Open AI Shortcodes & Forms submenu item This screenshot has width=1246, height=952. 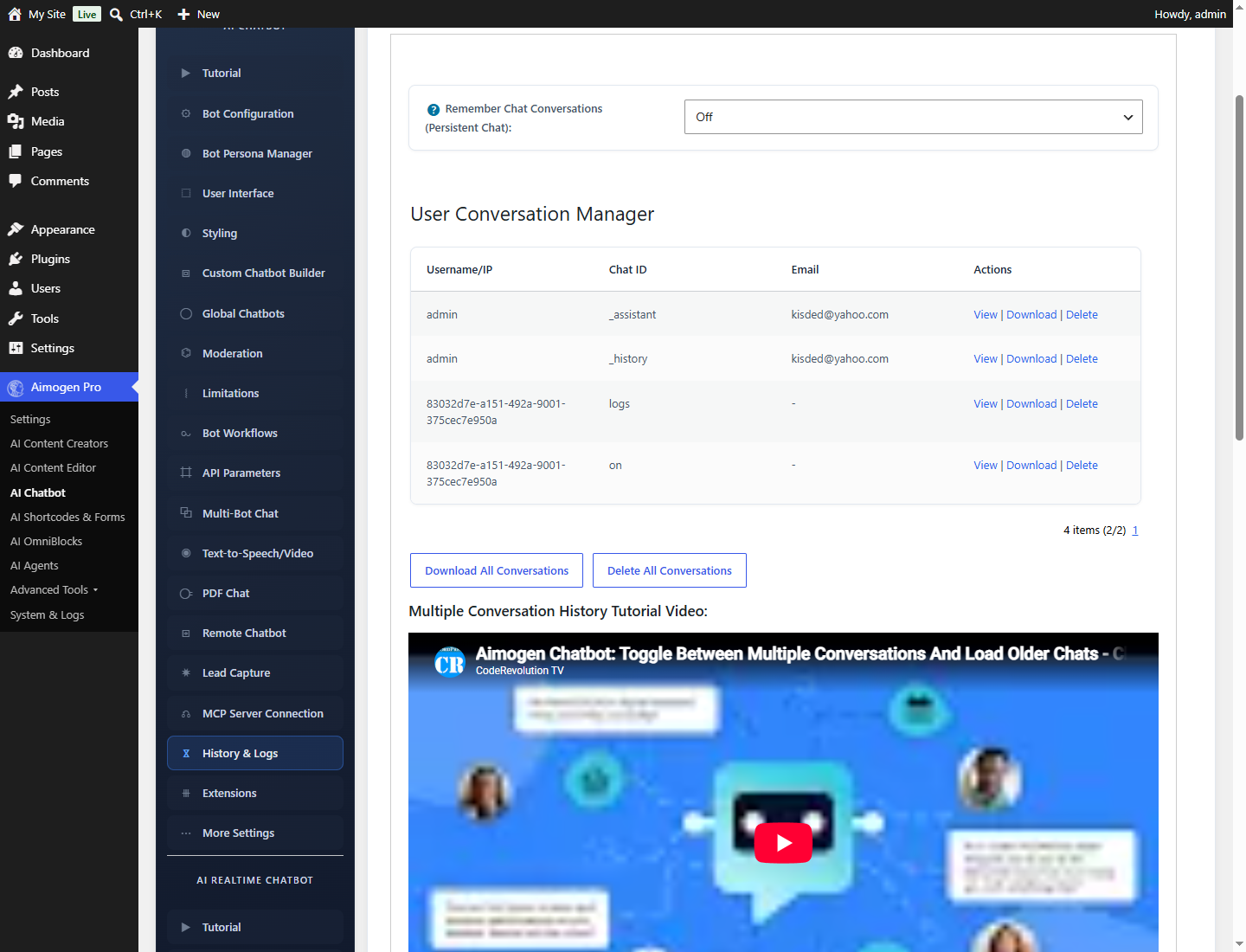[x=67, y=517]
